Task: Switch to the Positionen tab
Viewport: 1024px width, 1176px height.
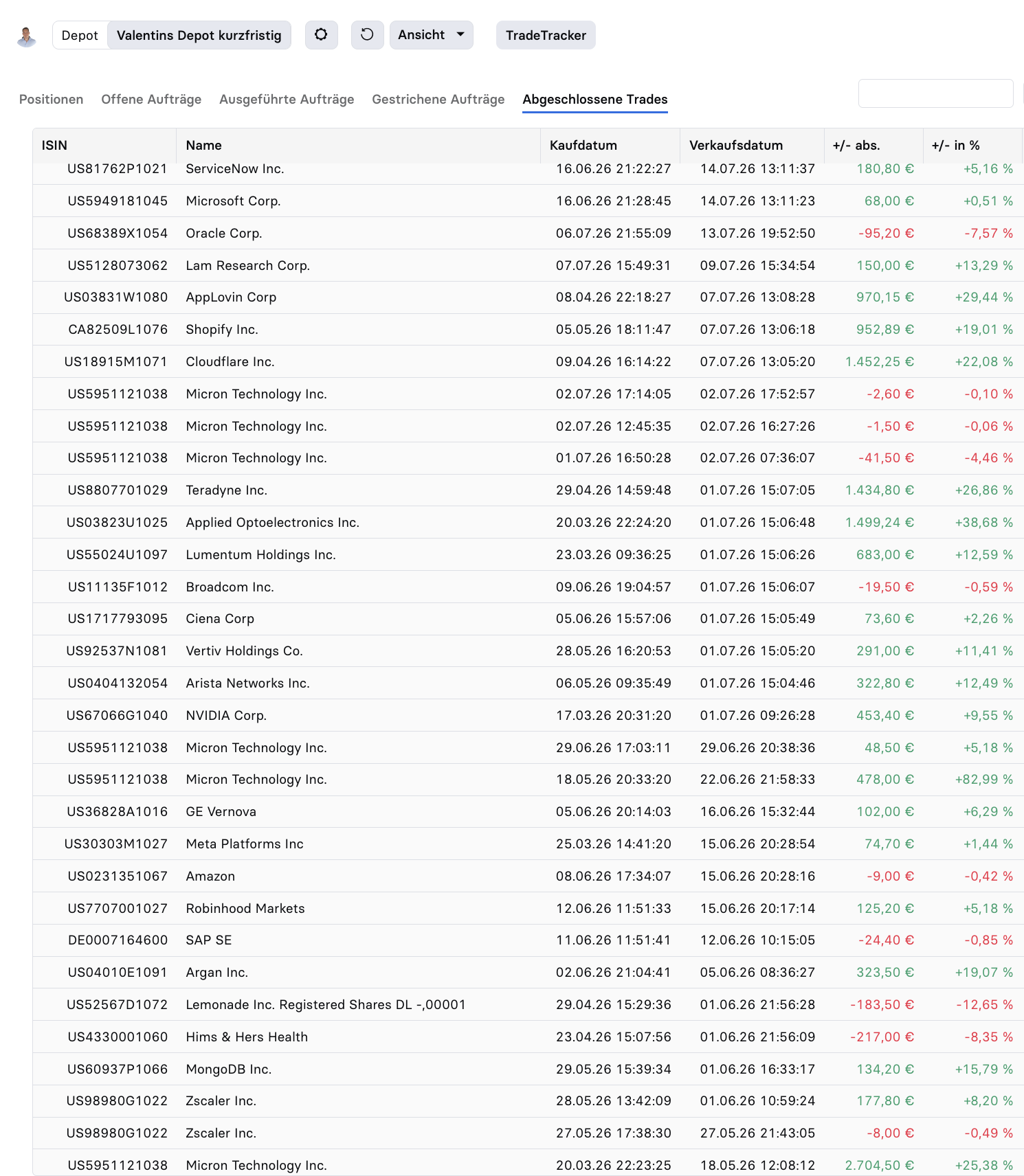Action: point(51,99)
